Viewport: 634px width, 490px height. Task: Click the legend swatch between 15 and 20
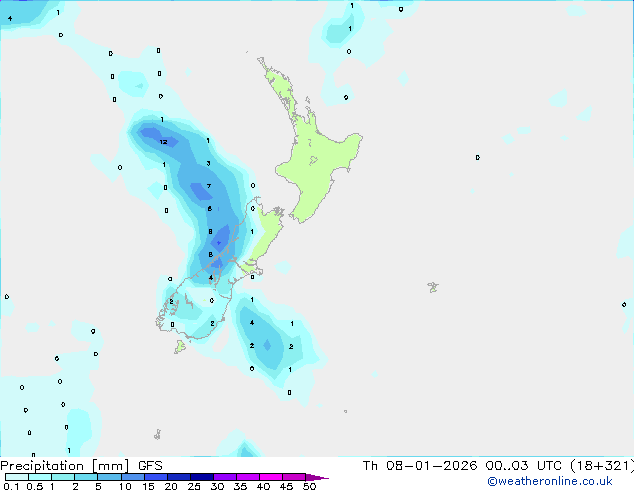coord(156,477)
